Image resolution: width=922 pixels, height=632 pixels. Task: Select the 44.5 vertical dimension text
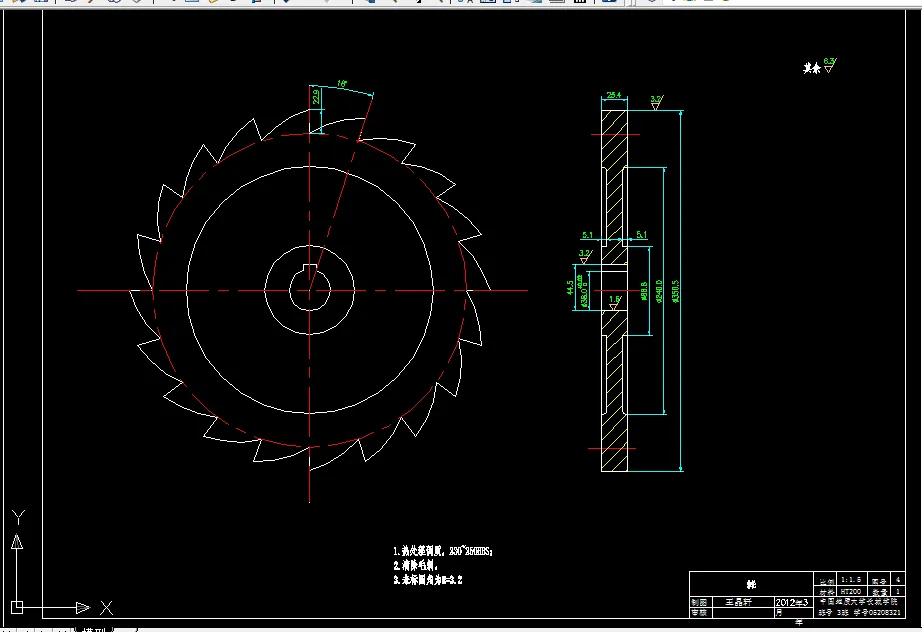tap(570, 287)
